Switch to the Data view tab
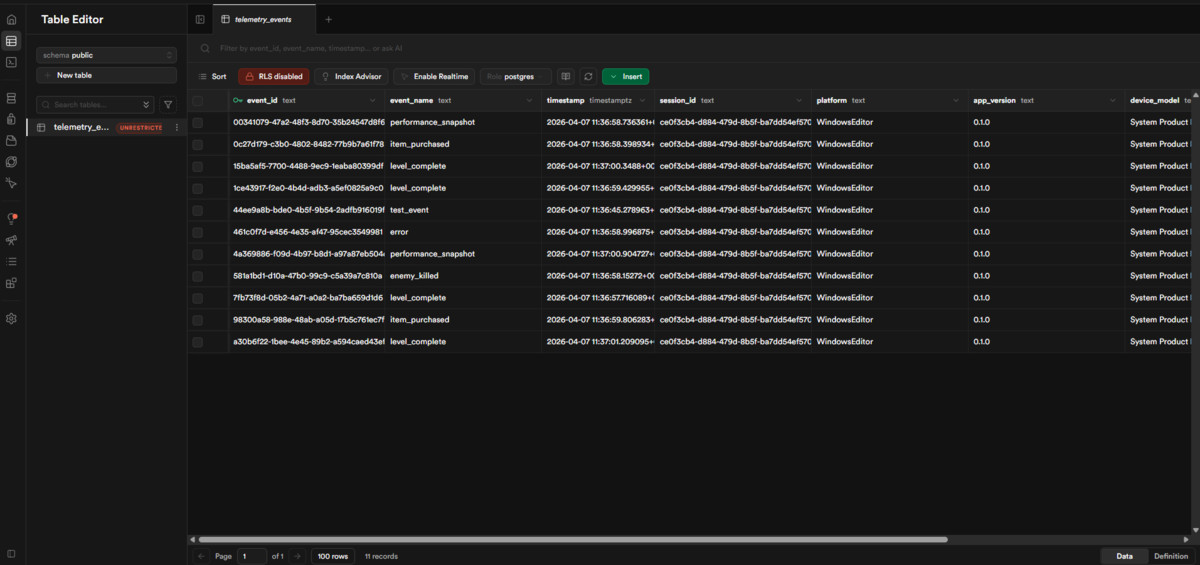Screen dimensions: 1200x565 coord(1124,556)
